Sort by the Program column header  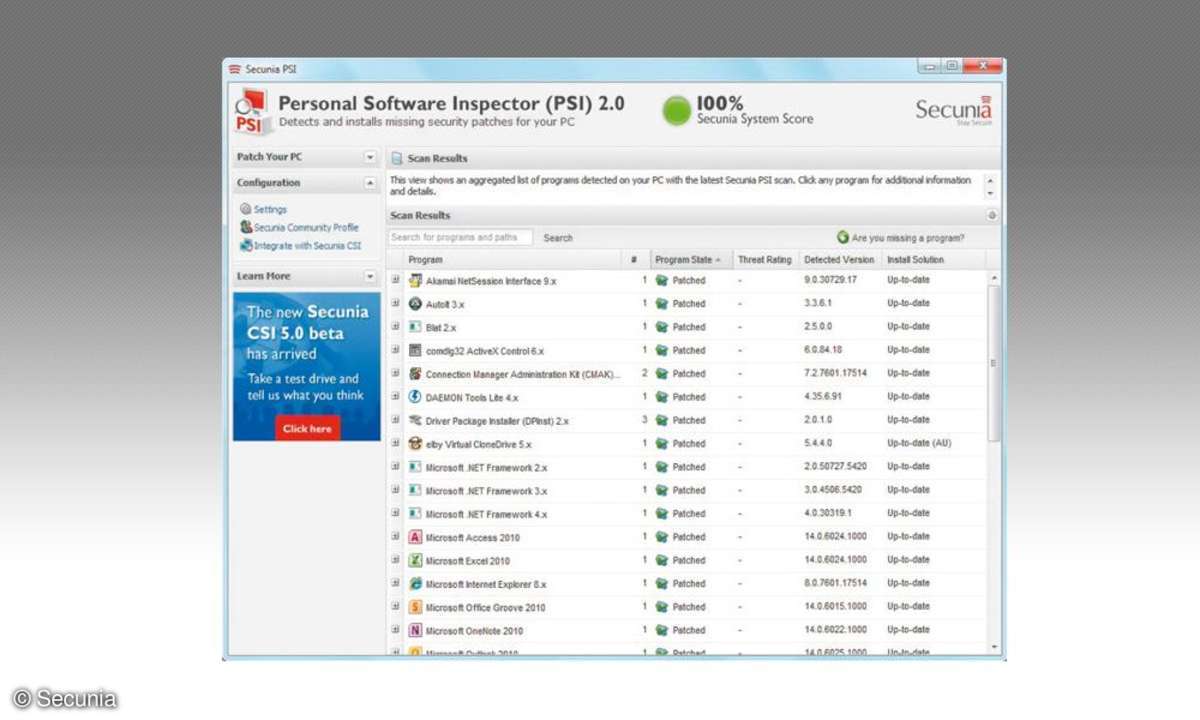[512, 260]
